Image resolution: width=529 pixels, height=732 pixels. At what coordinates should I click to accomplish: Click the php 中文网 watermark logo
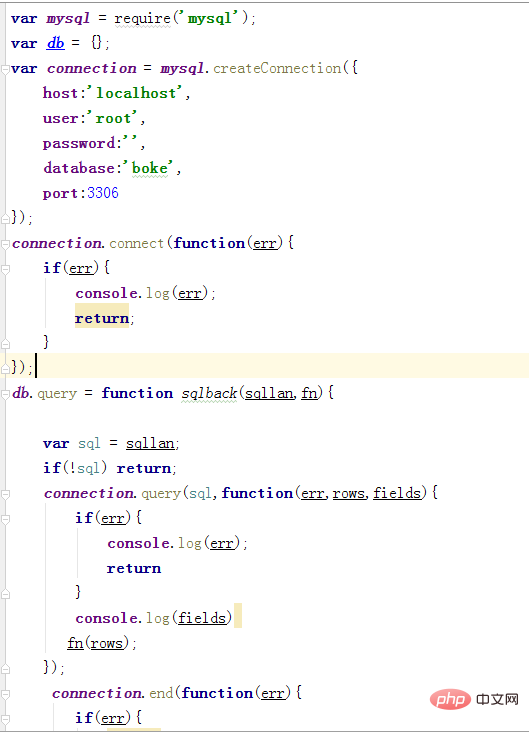(474, 699)
